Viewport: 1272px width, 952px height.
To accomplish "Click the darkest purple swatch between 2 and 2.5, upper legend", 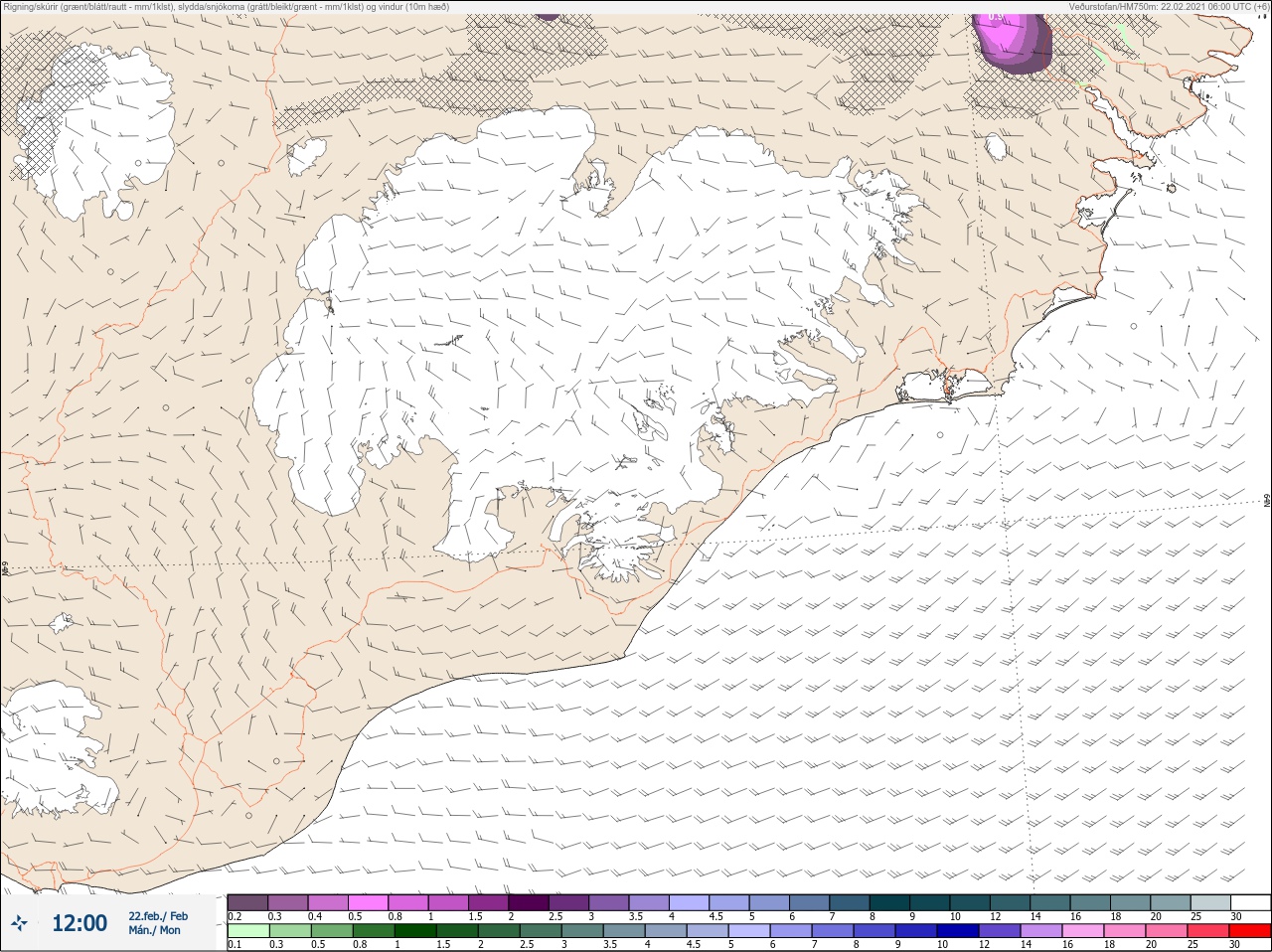I will pyautogui.click(x=529, y=902).
